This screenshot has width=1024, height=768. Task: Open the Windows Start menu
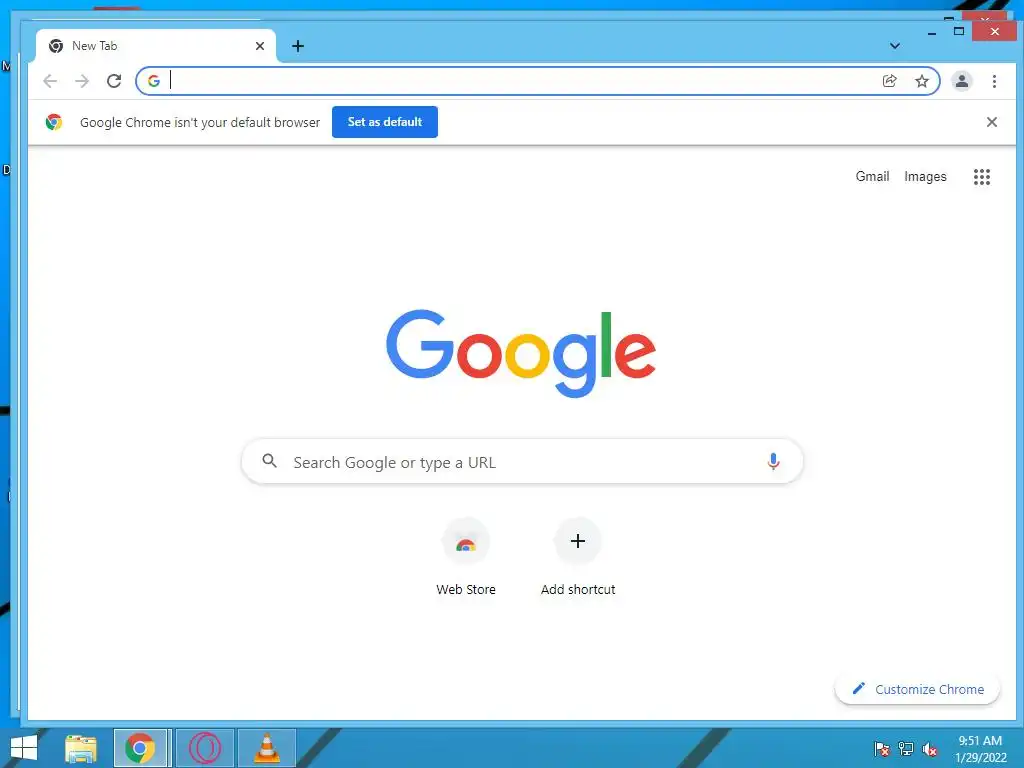pyautogui.click(x=24, y=748)
